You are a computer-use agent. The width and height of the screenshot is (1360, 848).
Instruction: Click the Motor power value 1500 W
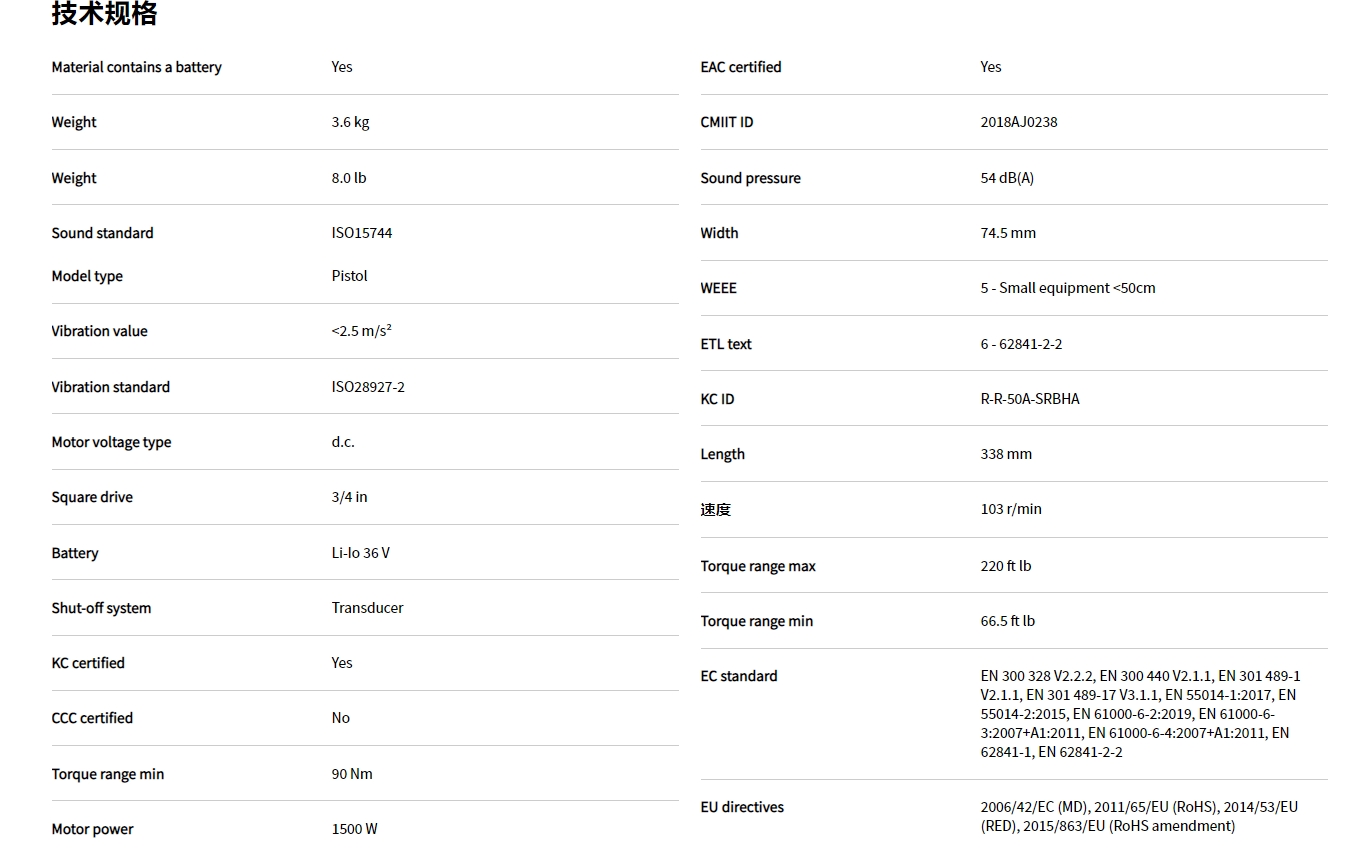(354, 829)
